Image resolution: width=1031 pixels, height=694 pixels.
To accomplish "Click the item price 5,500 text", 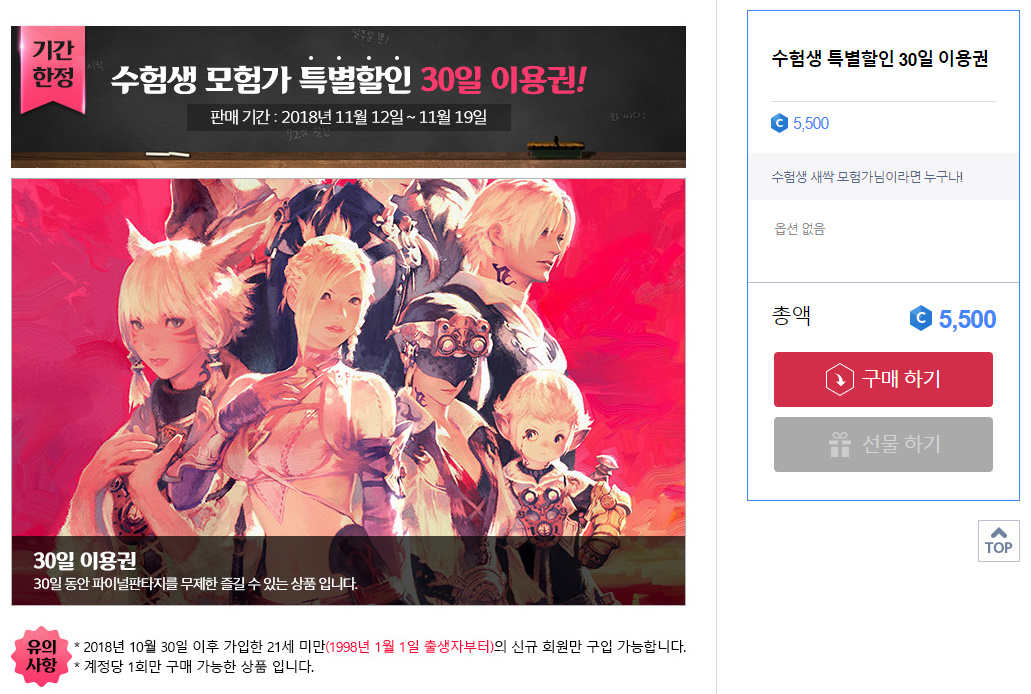I will pos(811,123).
